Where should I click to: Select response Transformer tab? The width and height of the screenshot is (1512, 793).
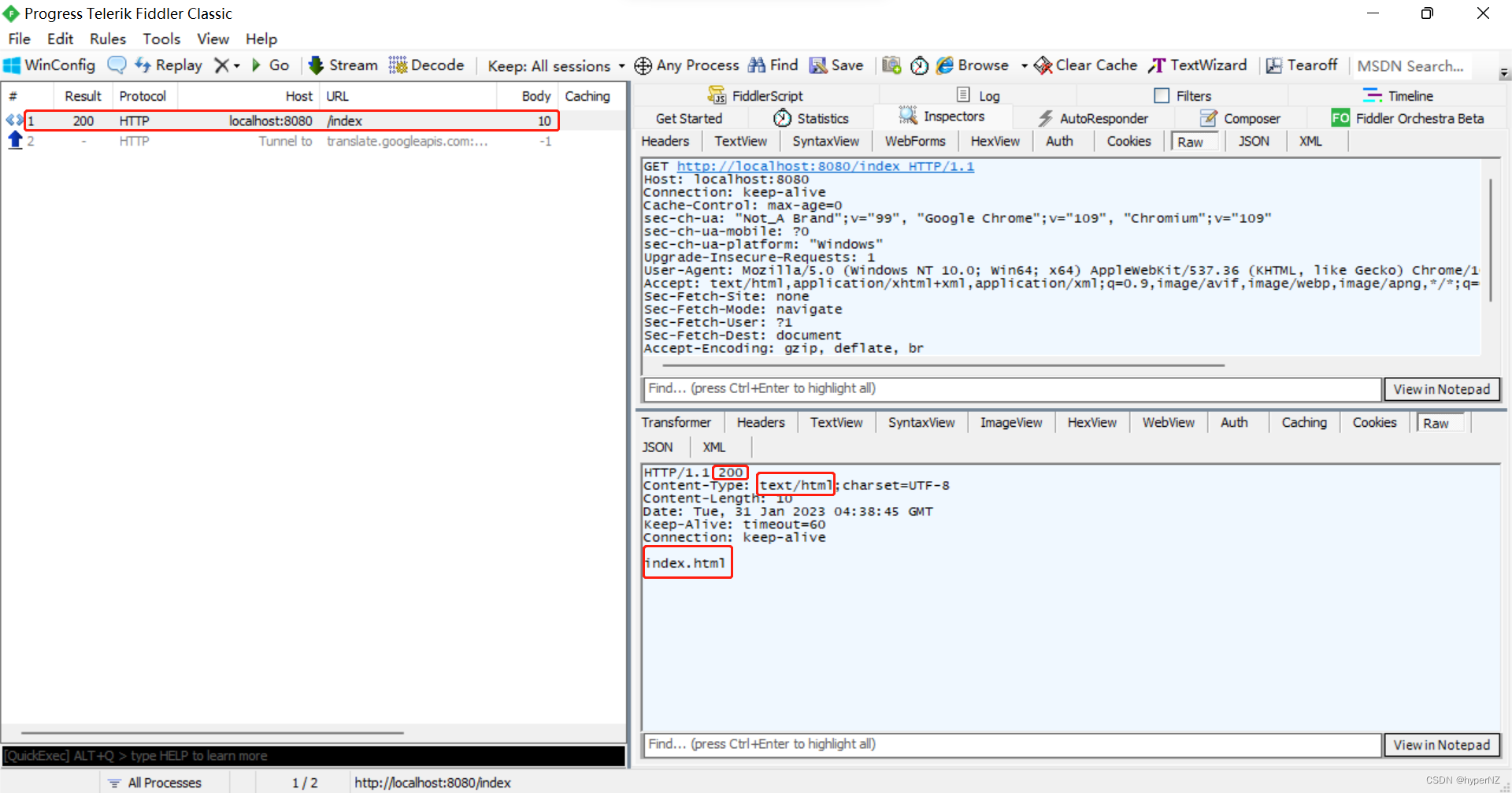(676, 422)
